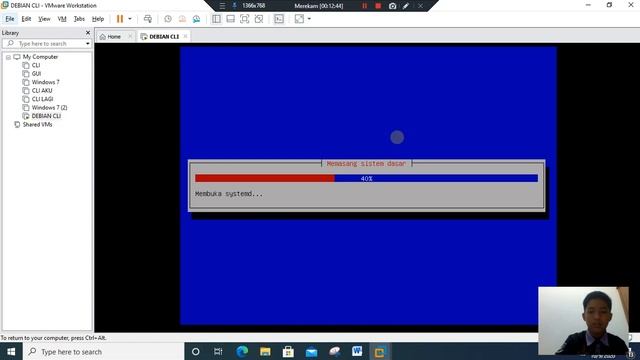This screenshot has width=640, height=360.
Task: Toggle the Show library sidebar icon
Action: [x=216, y=19]
